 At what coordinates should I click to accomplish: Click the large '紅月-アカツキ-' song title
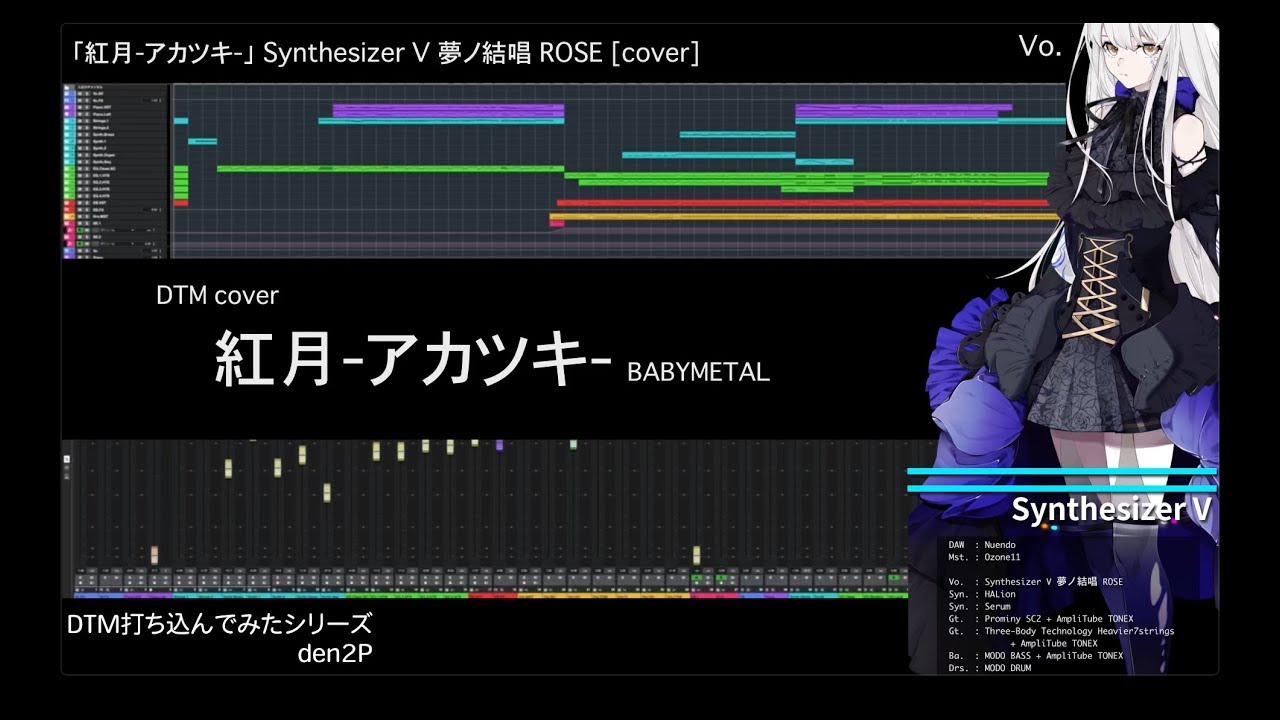tap(413, 360)
